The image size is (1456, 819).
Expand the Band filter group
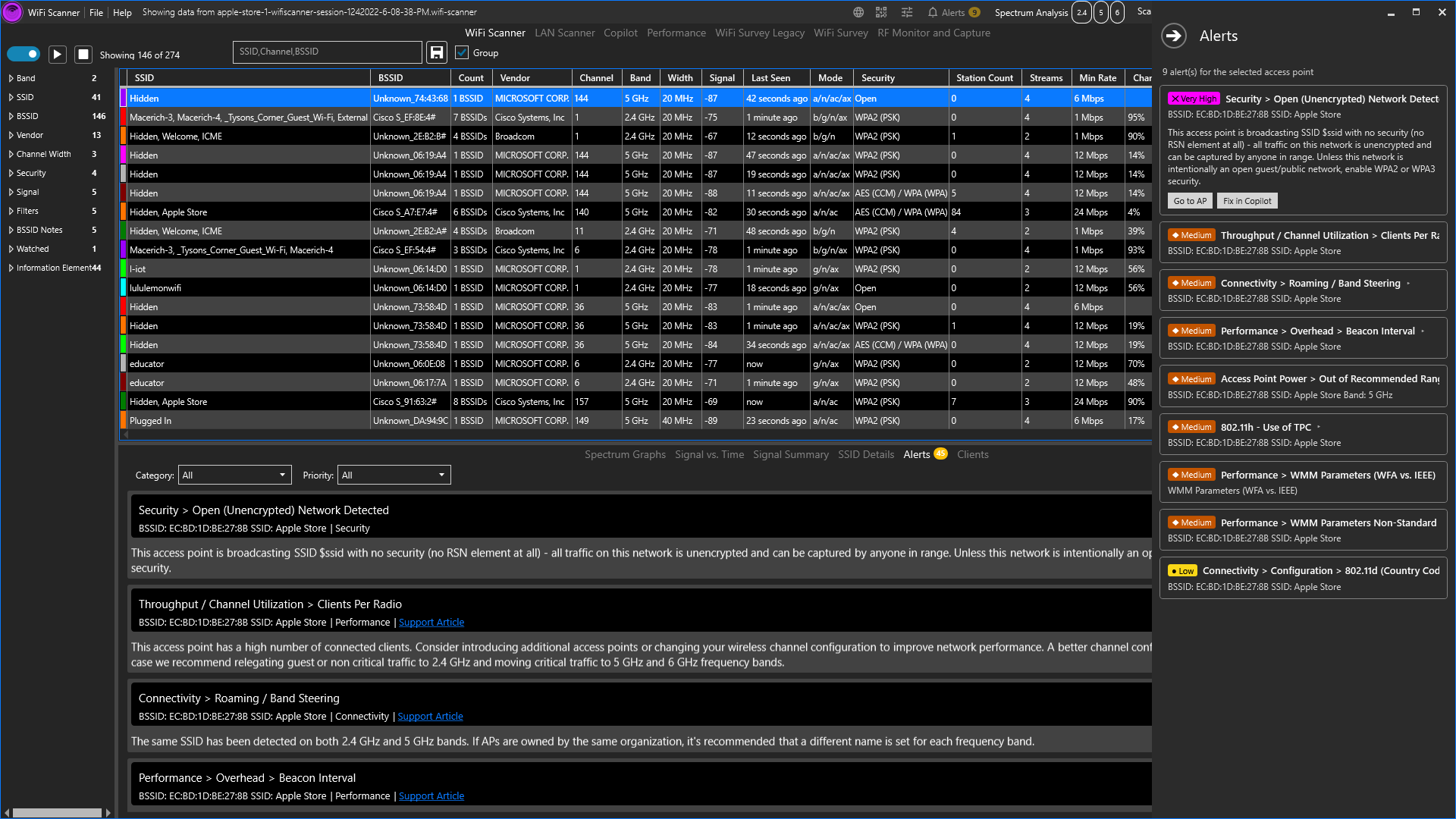(x=11, y=78)
